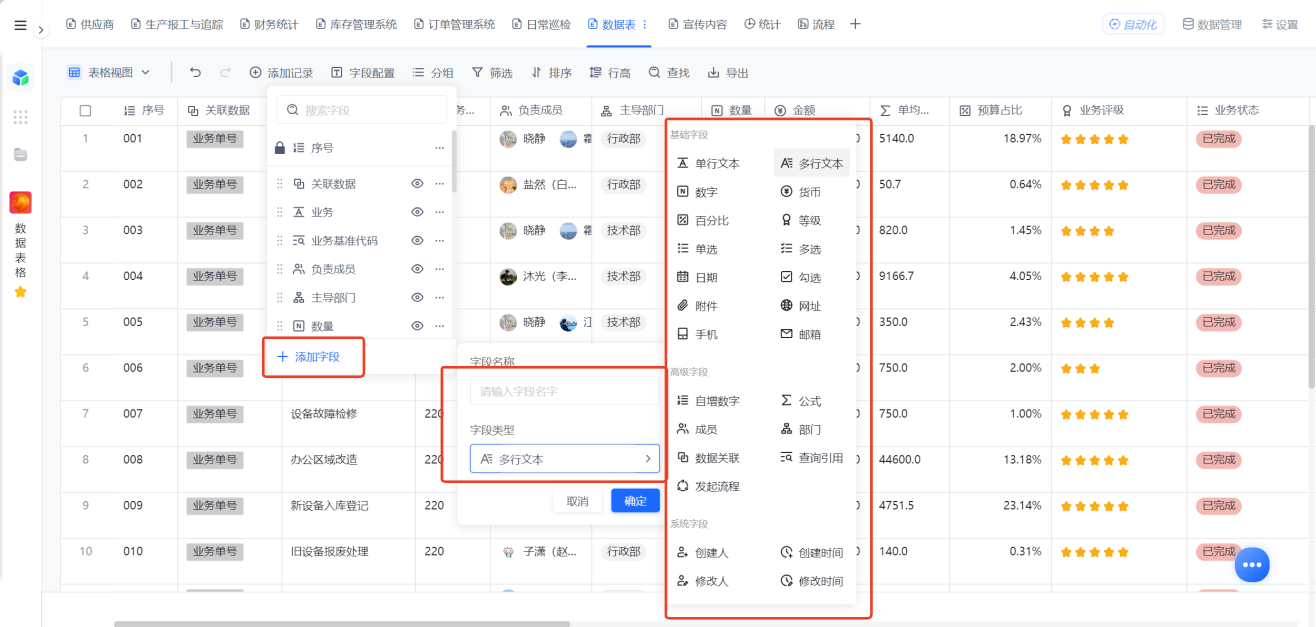Click the yellow star favorite icon
Viewport: 1316px width, 627px height.
click(x=20, y=292)
